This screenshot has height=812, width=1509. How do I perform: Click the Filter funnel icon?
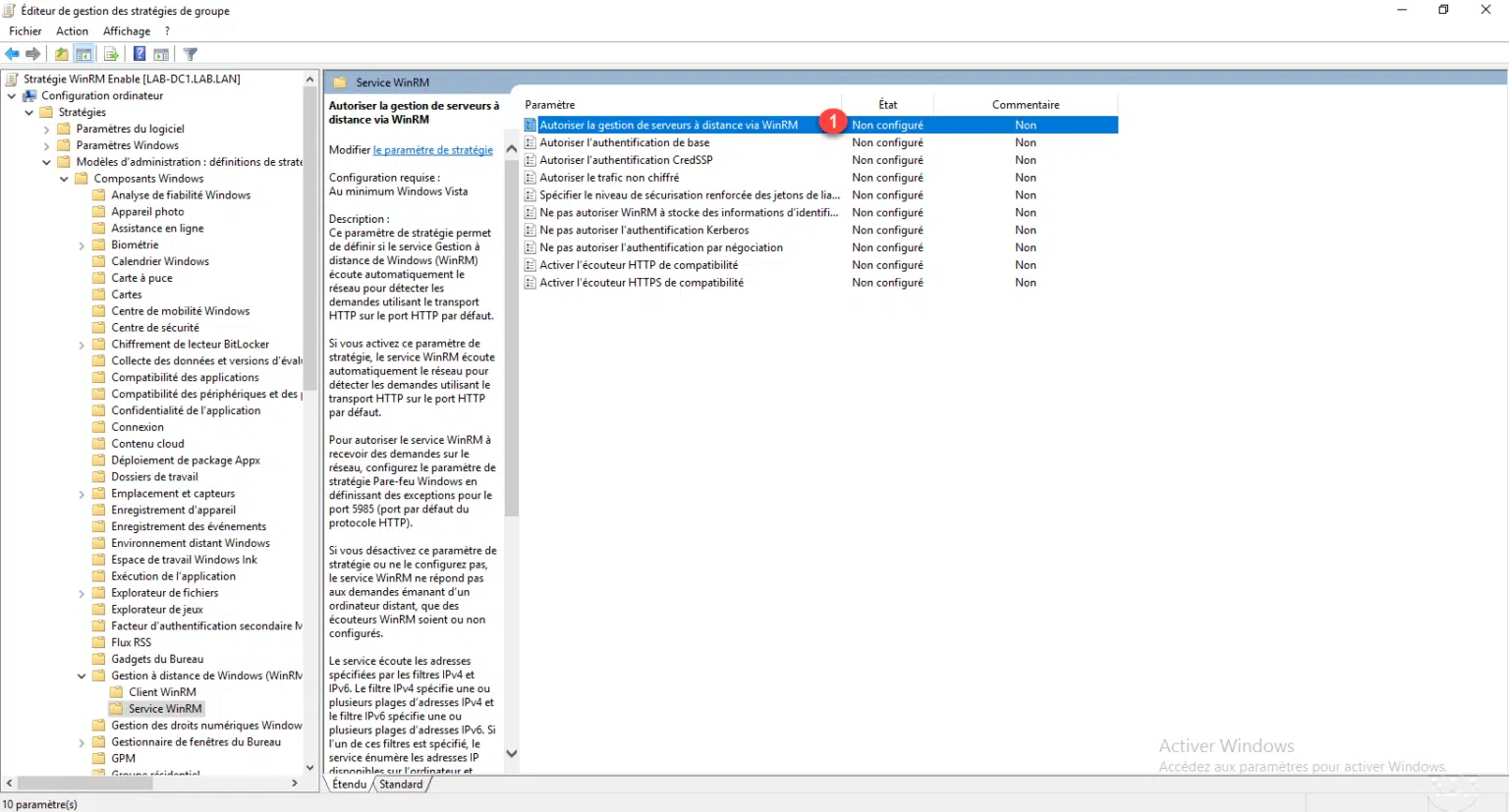[x=191, y=54]
